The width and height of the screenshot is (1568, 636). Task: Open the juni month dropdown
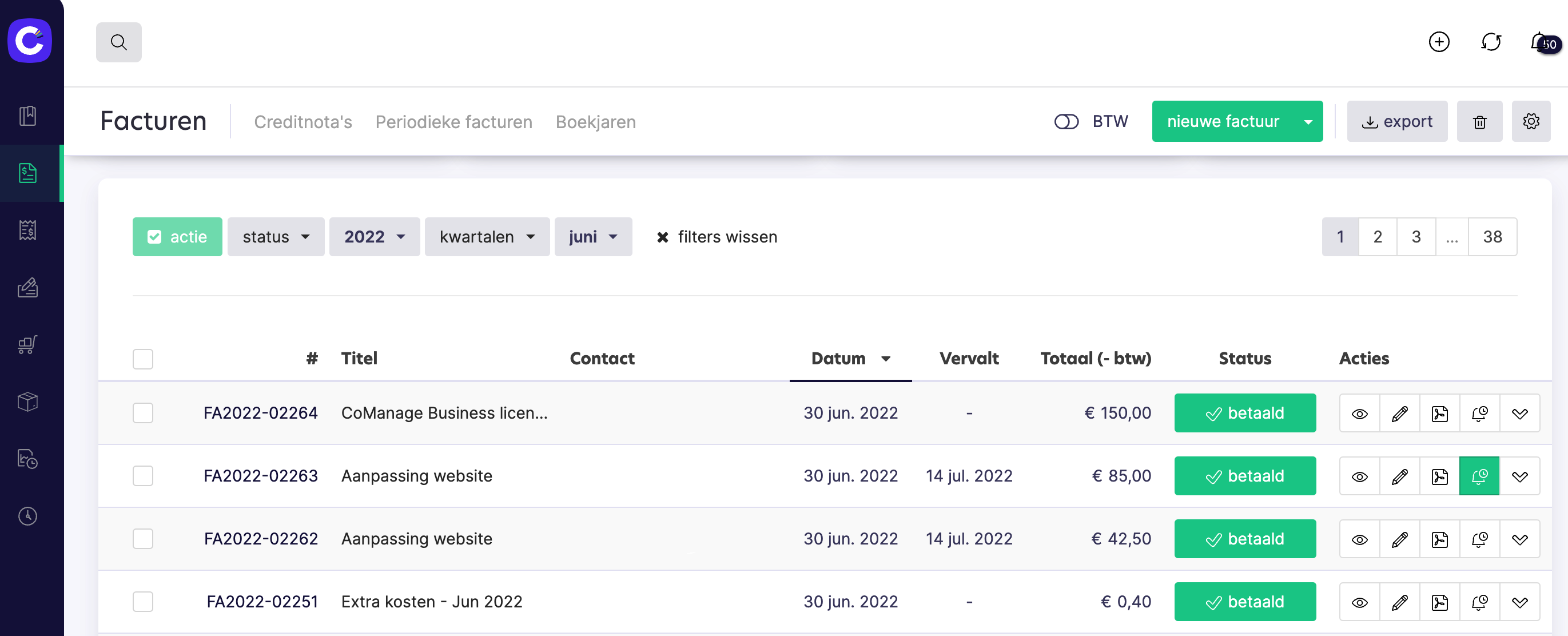pyautogui.click(x=593, y=237)
